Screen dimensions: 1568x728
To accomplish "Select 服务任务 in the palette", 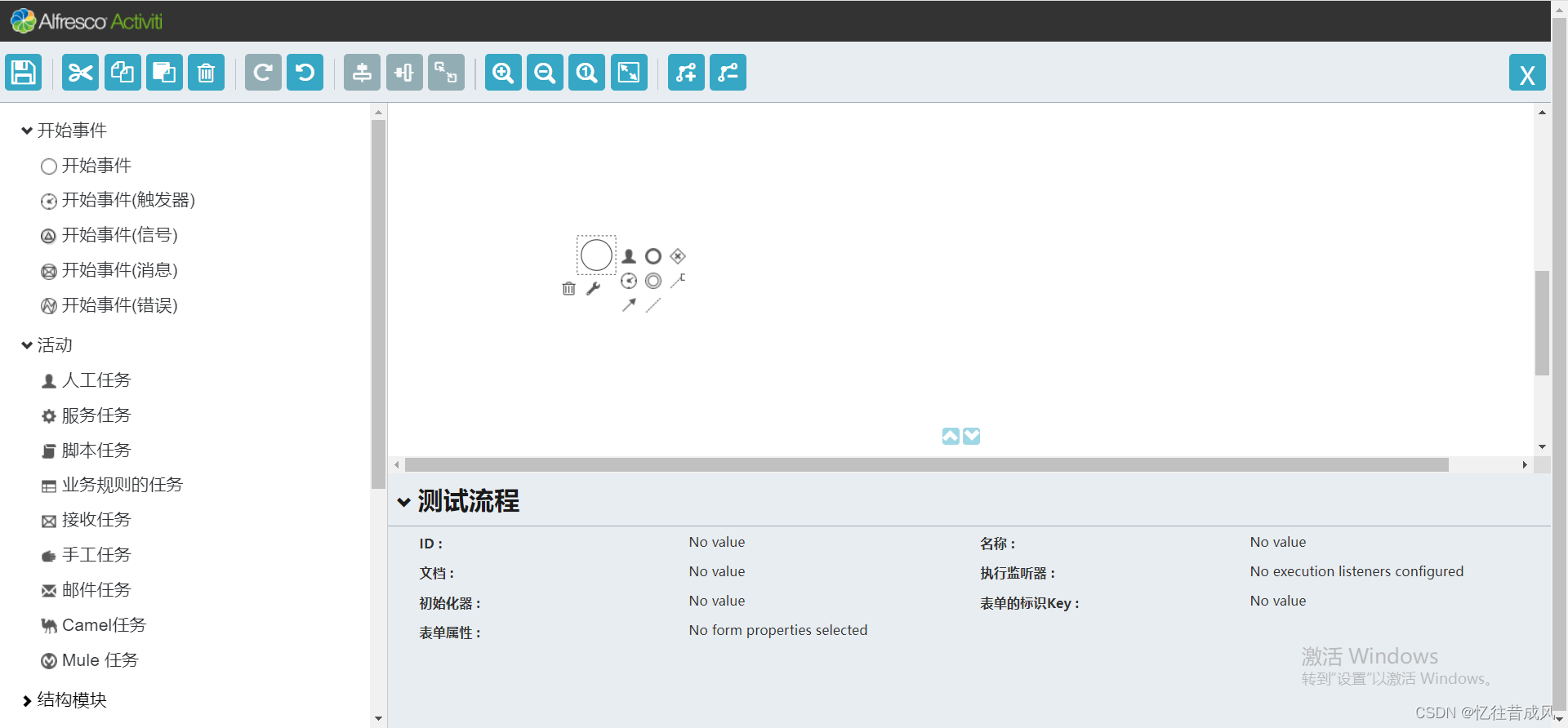I will click(x=86, y=415).
